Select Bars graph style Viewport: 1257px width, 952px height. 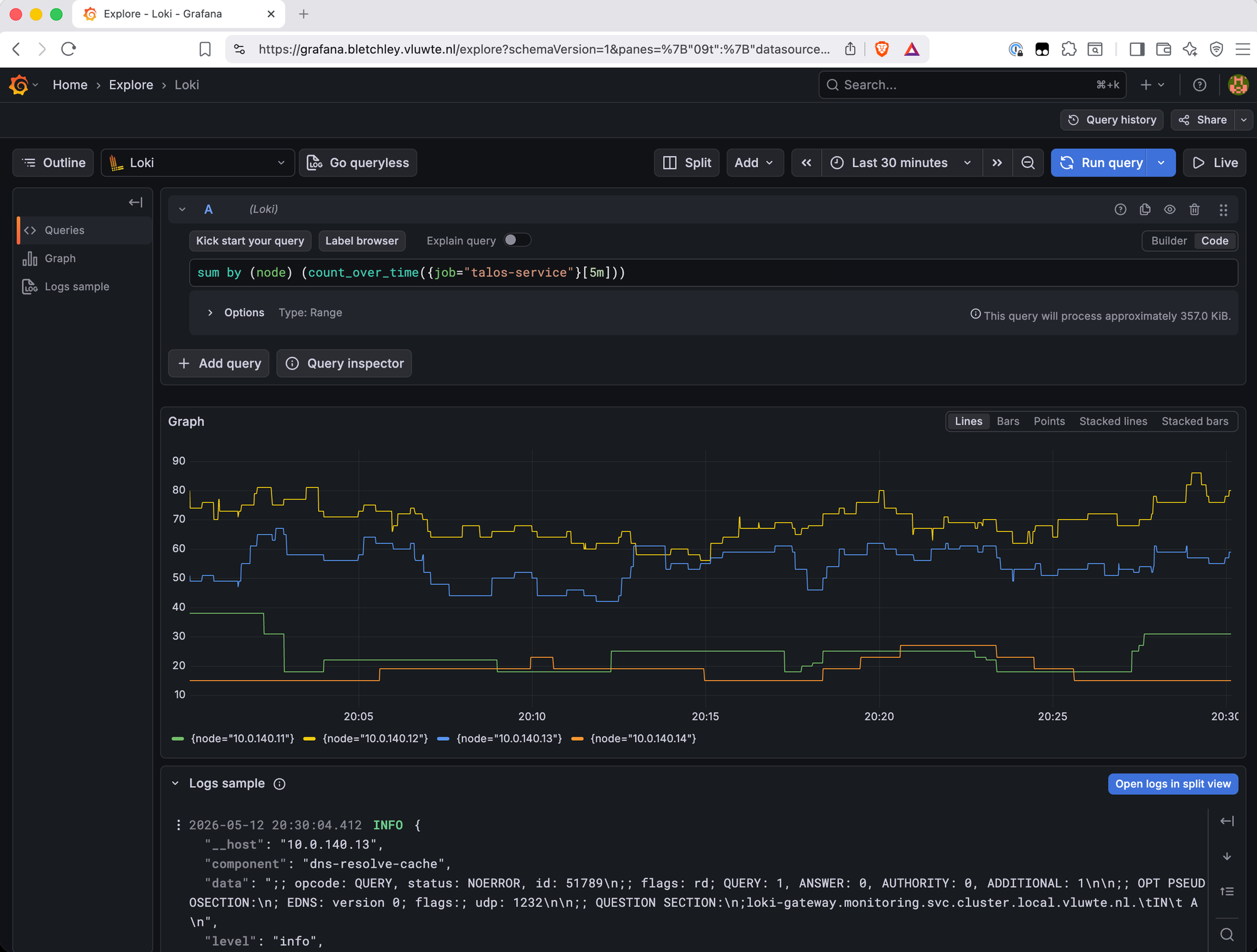click(1007, 421)
